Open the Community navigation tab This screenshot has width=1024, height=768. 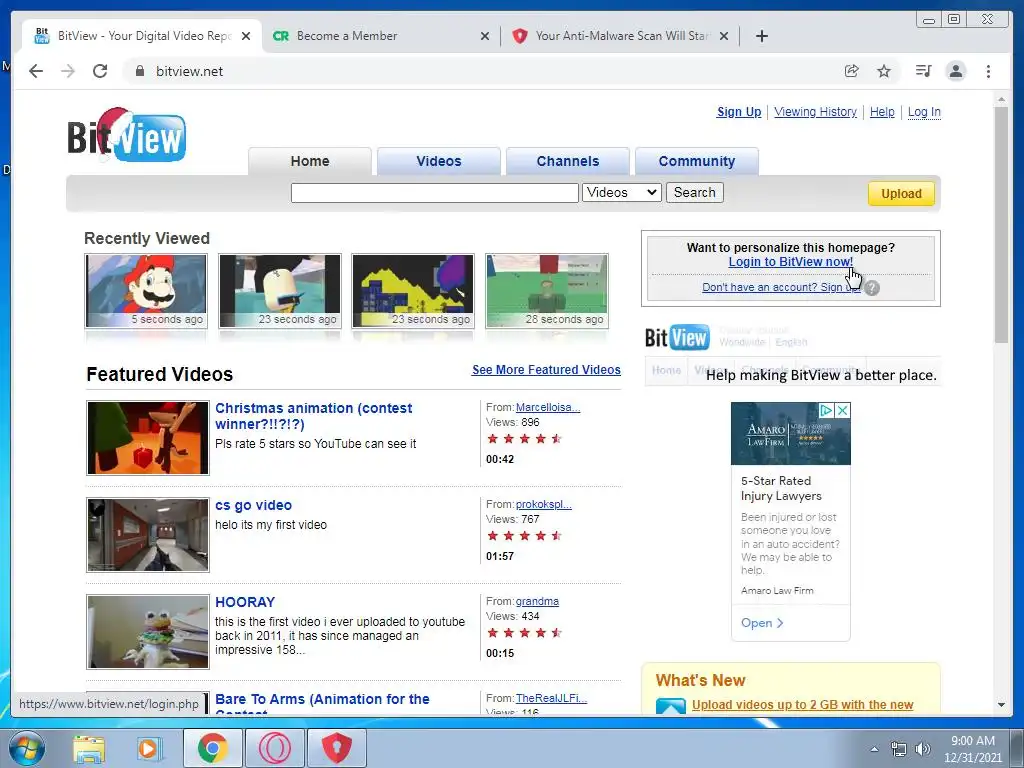pos(697,161)
